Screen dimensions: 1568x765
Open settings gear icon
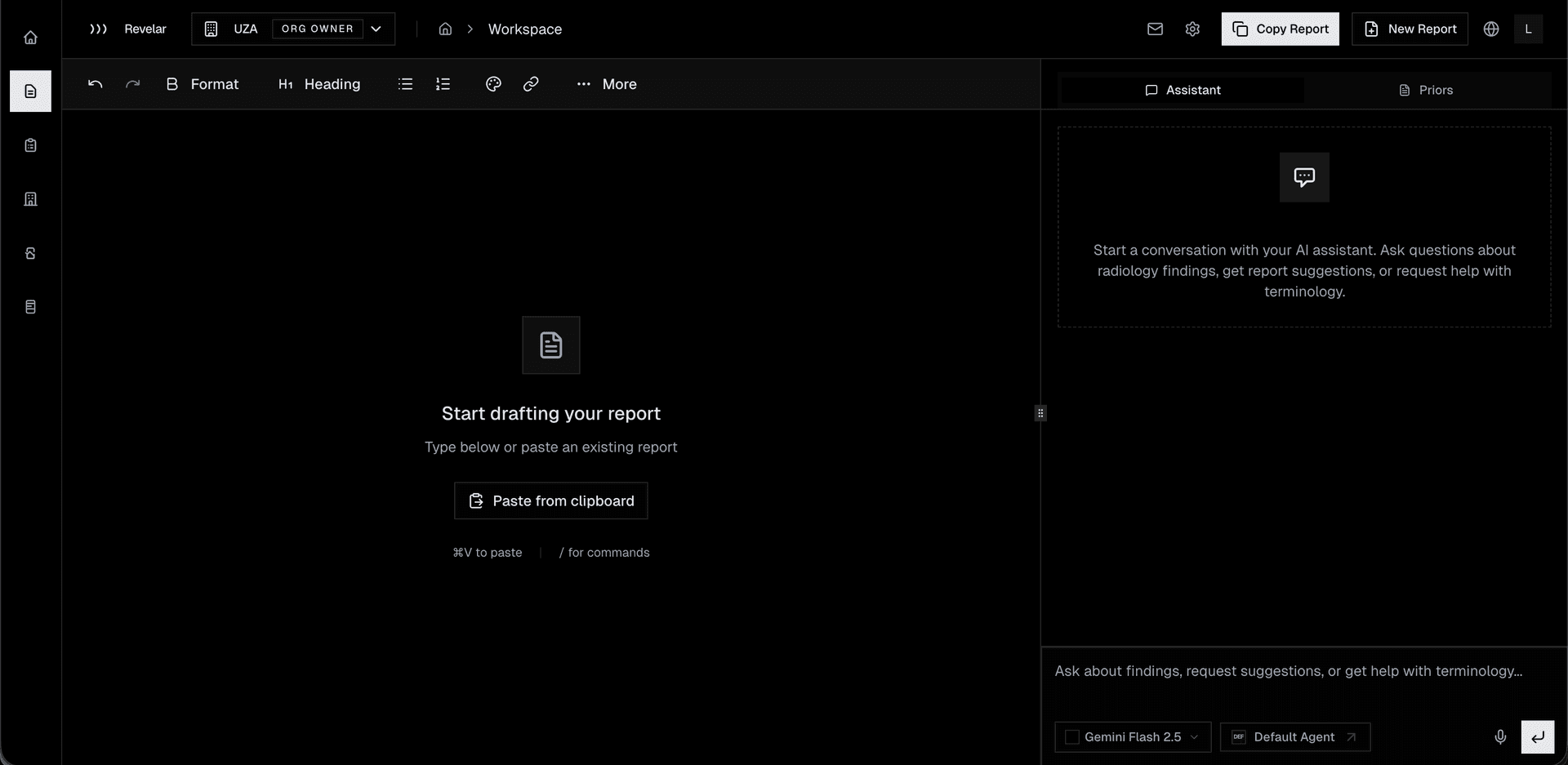[1192, 29]
